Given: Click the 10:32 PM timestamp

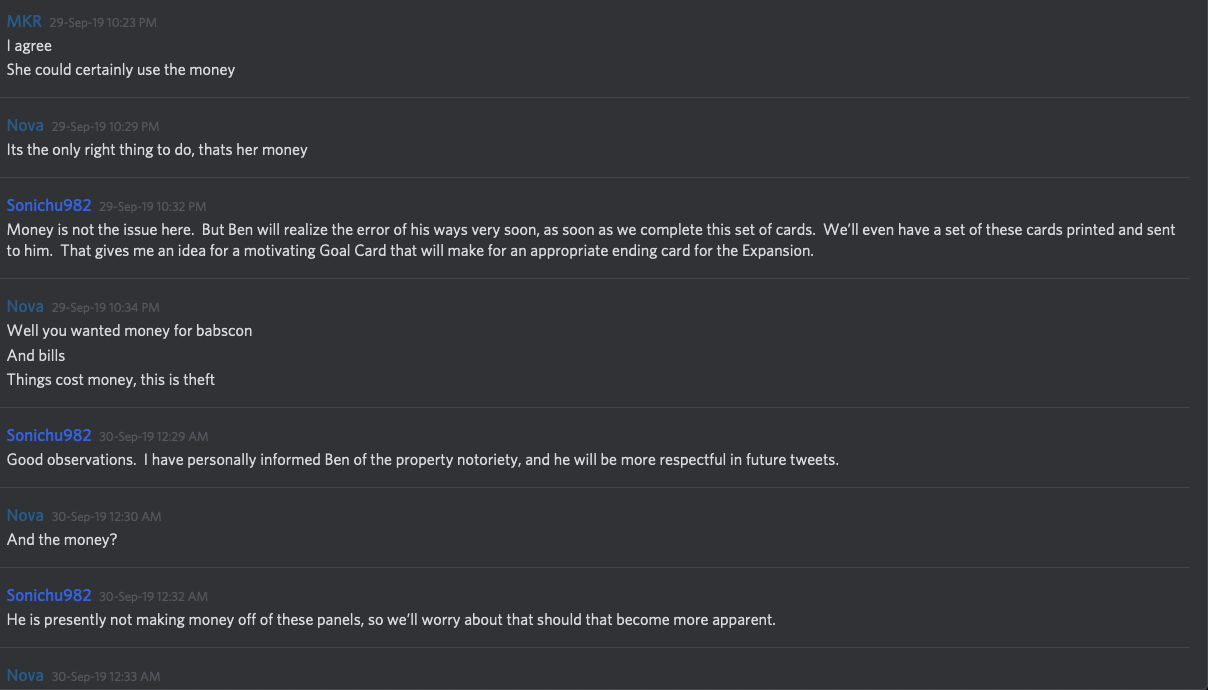Looking at the screenshot, I should [x=152, y=207].
